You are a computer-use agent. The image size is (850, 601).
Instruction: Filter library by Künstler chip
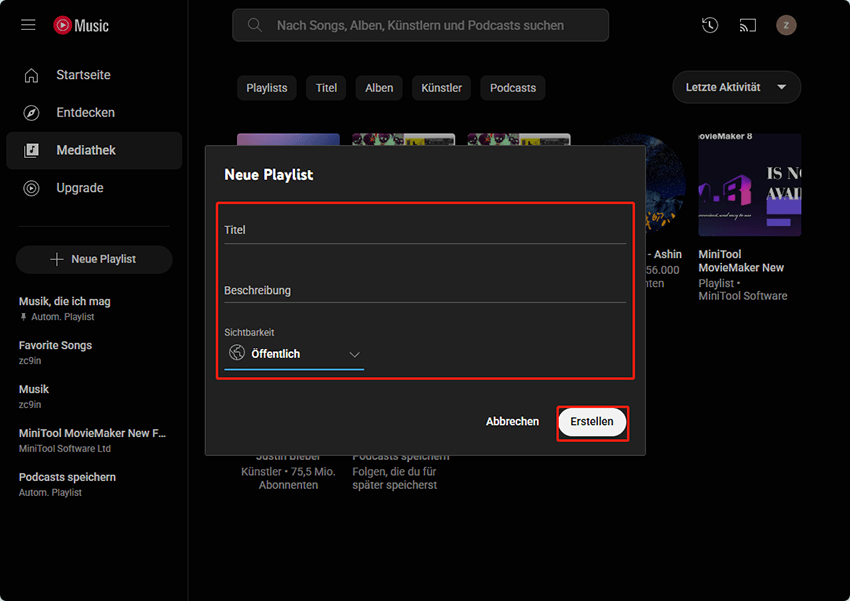coord(441,88)
